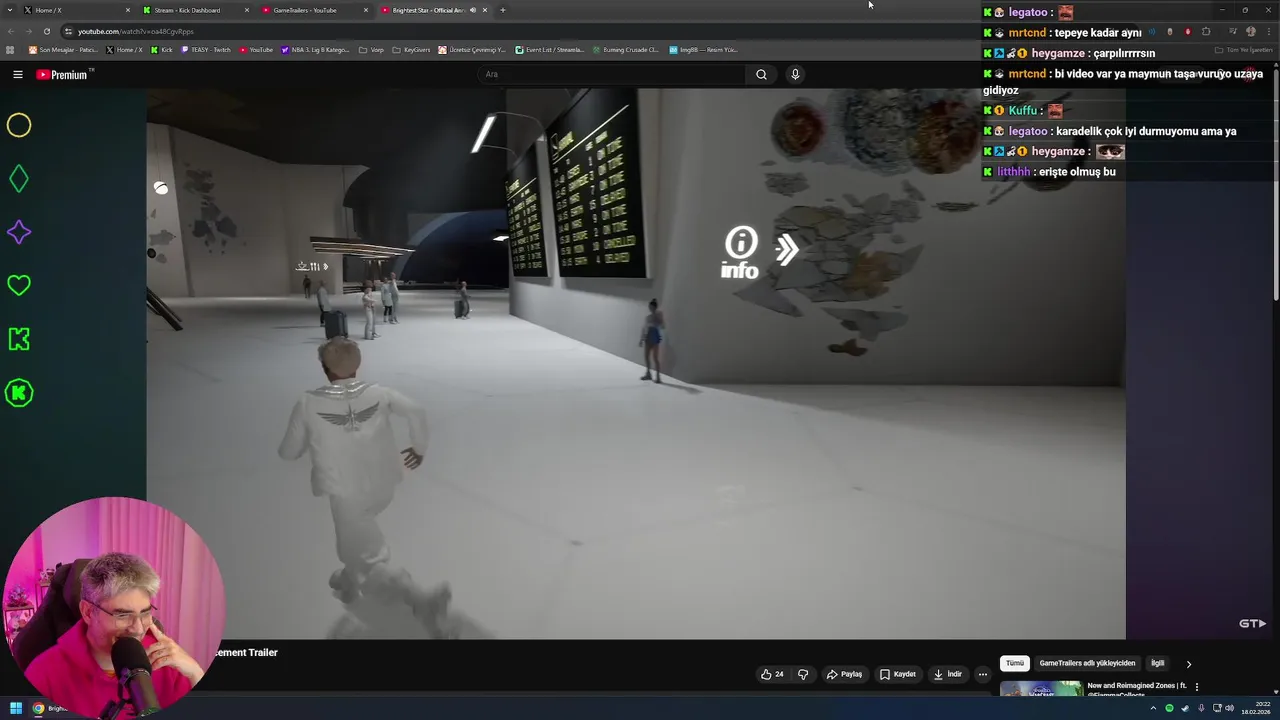Click the purple star overlay icon
Image resolution: width=1280 pixels, height=720 pixels.
(x=19, y=232)
